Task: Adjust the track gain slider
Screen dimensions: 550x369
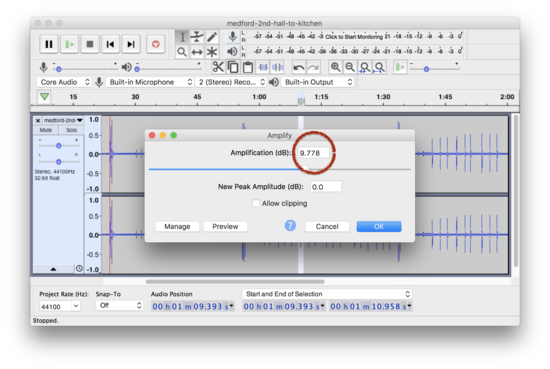Action: [x=59, y=145]
